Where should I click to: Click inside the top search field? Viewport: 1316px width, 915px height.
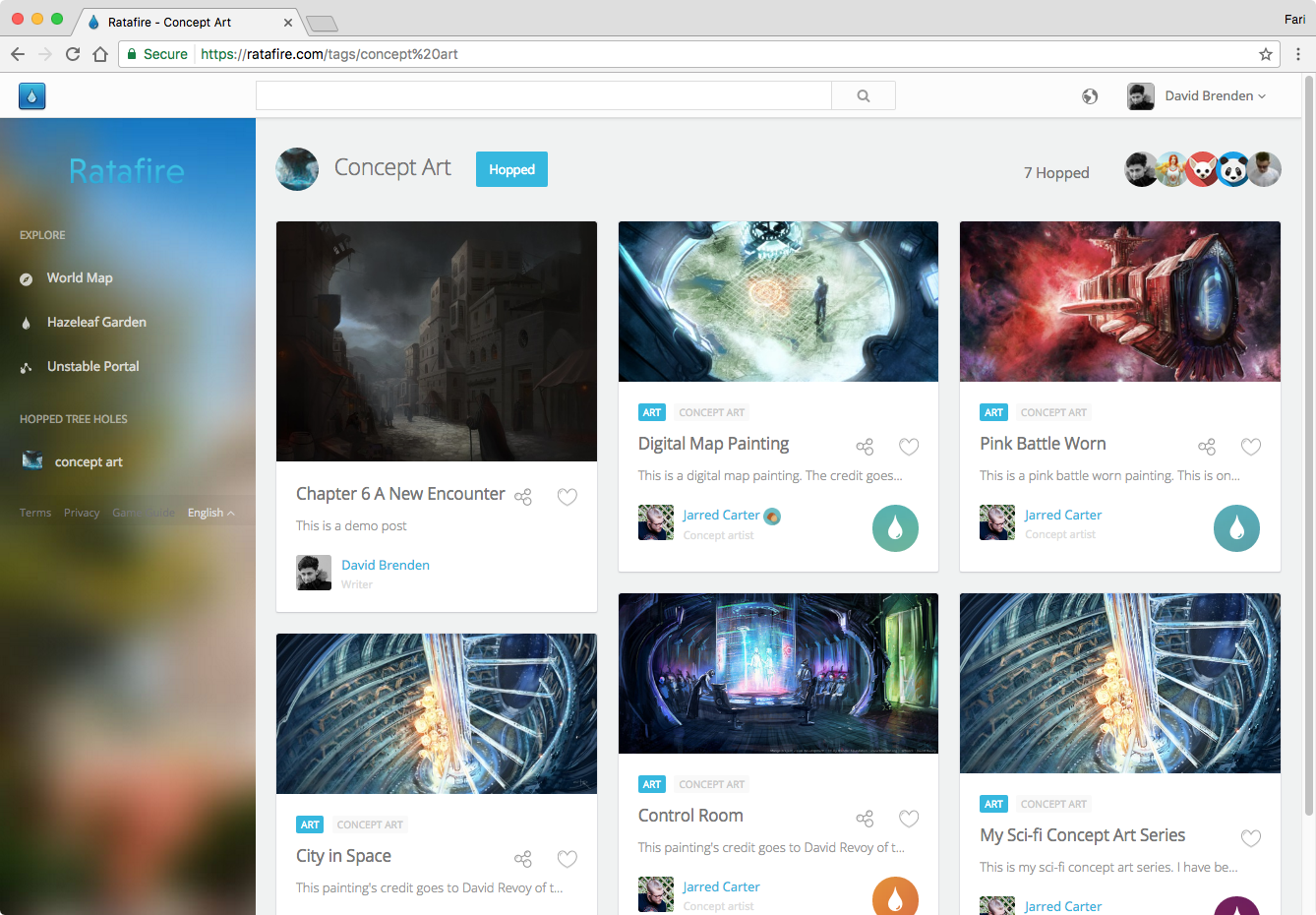point(541,95)
